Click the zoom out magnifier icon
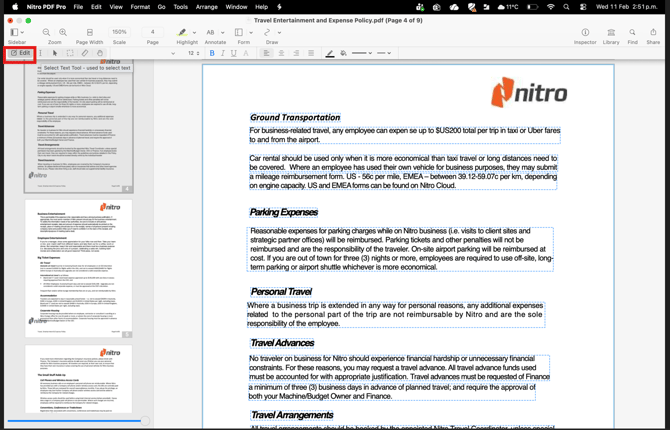 [x=46, y=32]
